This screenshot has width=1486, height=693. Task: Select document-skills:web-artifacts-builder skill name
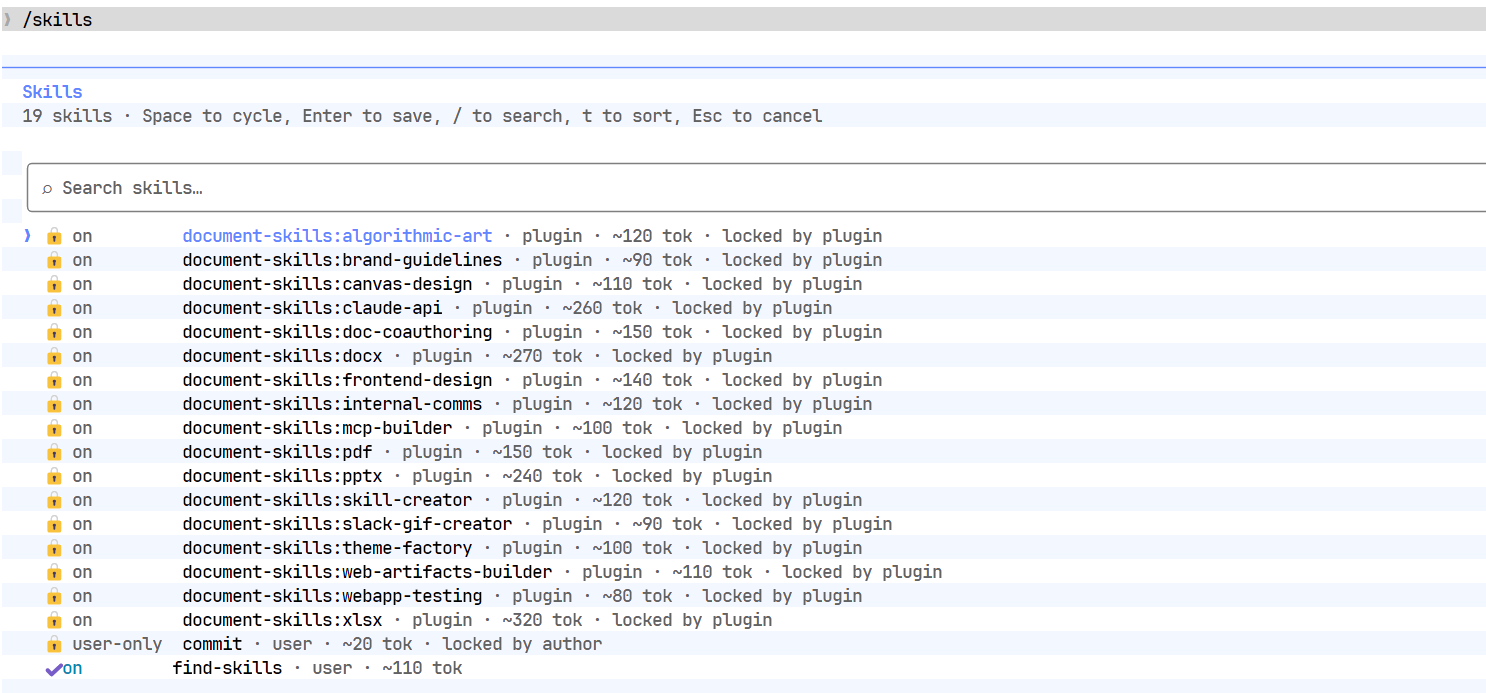[x=367, y=572]
